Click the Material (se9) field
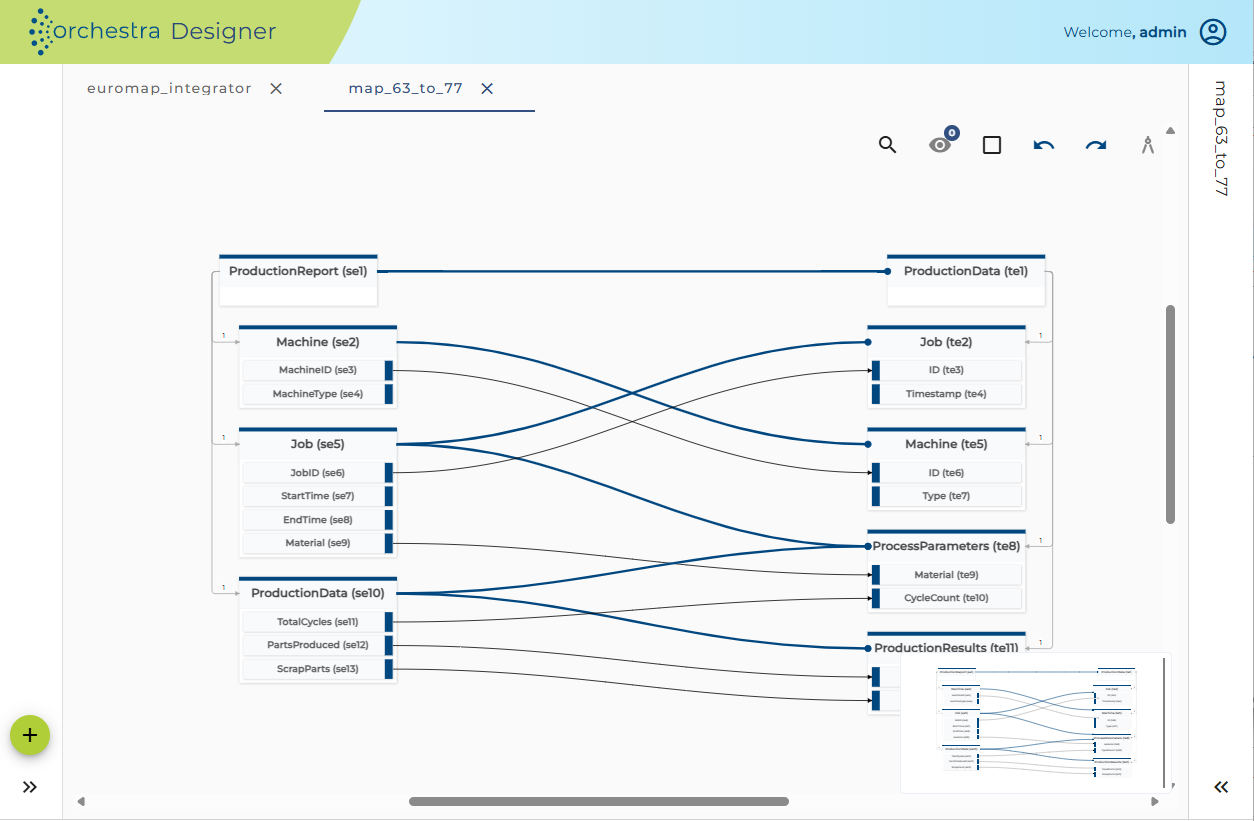1254x821 pixels. (313, 543)
